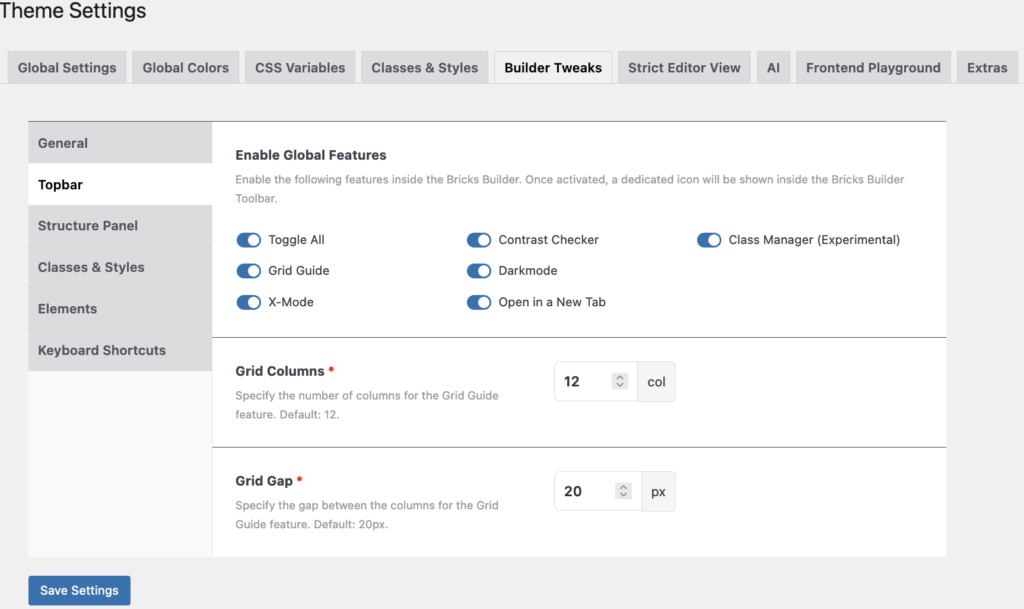
Task: Toggle Class Manager (Experimental) off
Action: point(709,240)
